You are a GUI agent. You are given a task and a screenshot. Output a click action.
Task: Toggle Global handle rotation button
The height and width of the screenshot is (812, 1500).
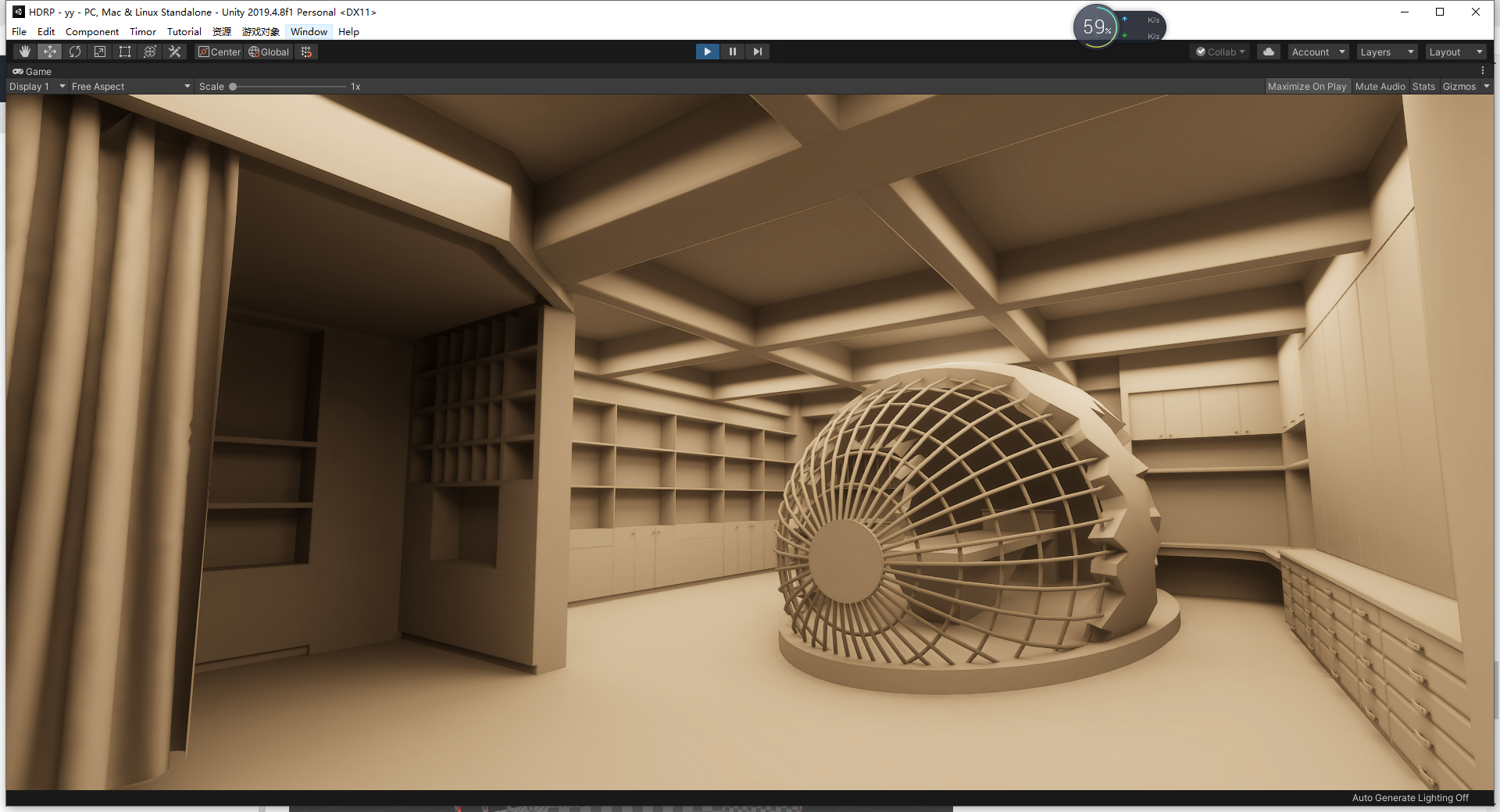coord(269,52)
